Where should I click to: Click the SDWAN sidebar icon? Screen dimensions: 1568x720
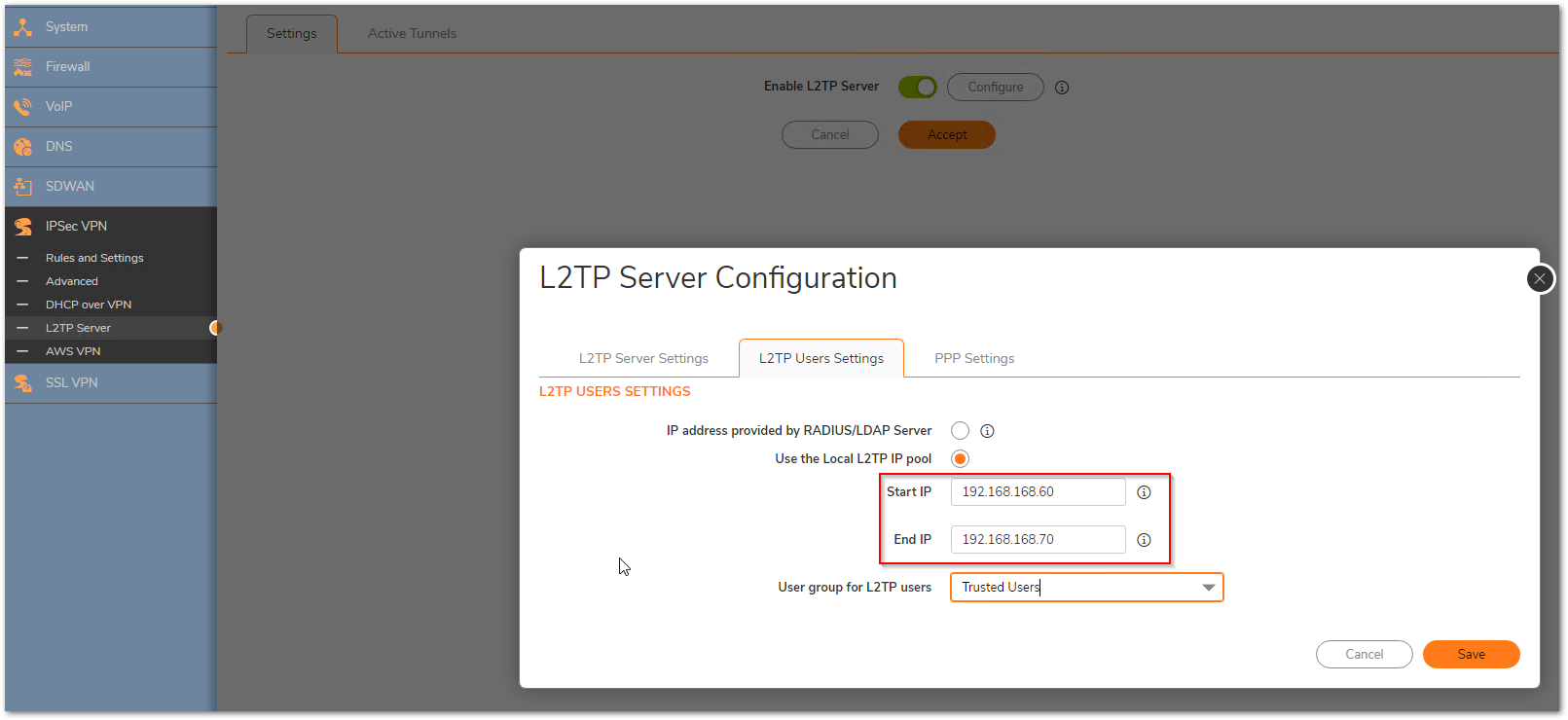point(23,187)
